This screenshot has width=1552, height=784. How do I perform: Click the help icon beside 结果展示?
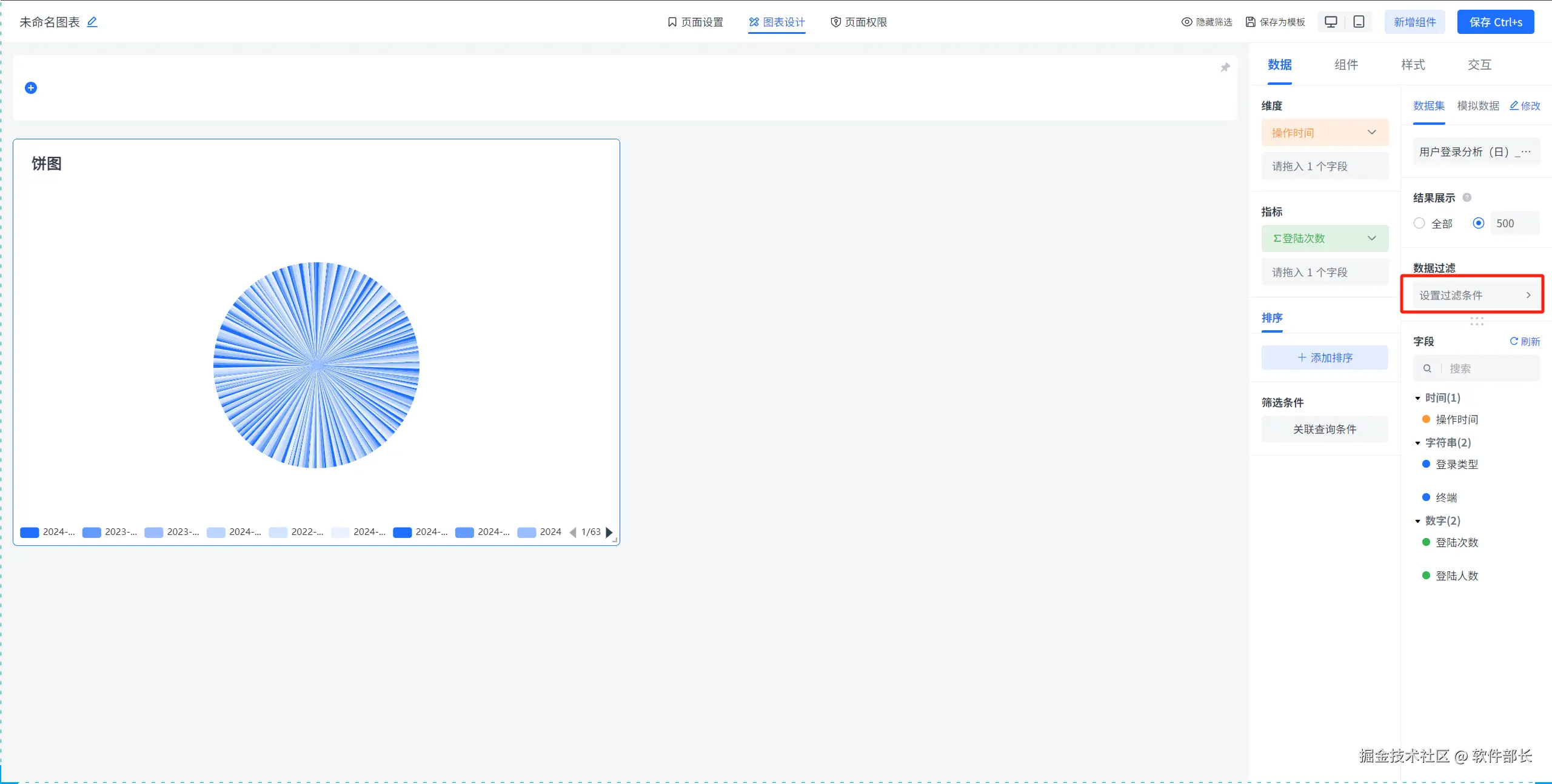[x=1467, y=198]
